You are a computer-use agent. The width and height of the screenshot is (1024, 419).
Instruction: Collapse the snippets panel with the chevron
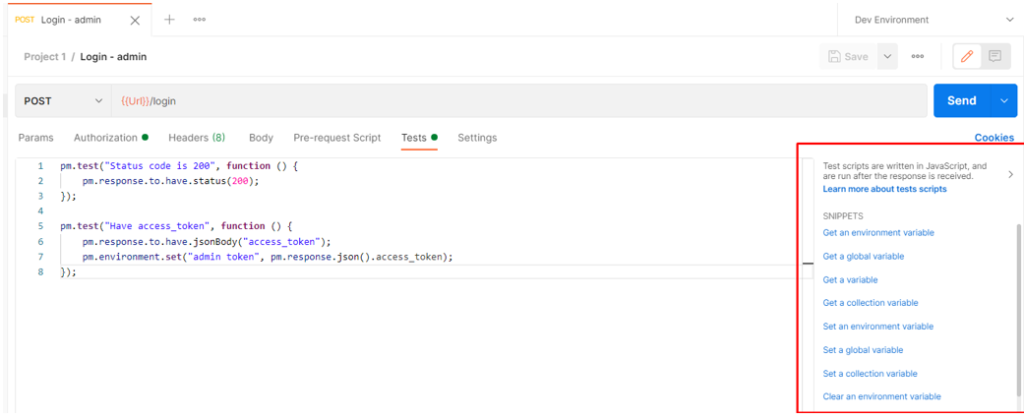tap(1010, 174)
